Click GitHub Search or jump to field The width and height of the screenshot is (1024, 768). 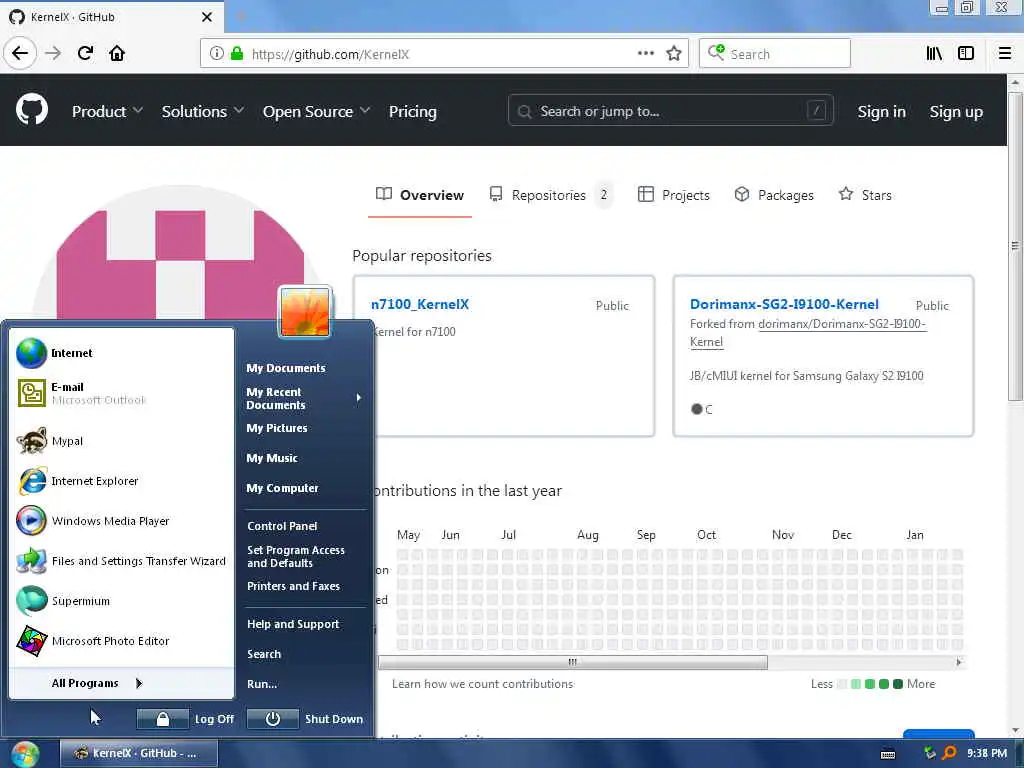click(x=671, y=112)
